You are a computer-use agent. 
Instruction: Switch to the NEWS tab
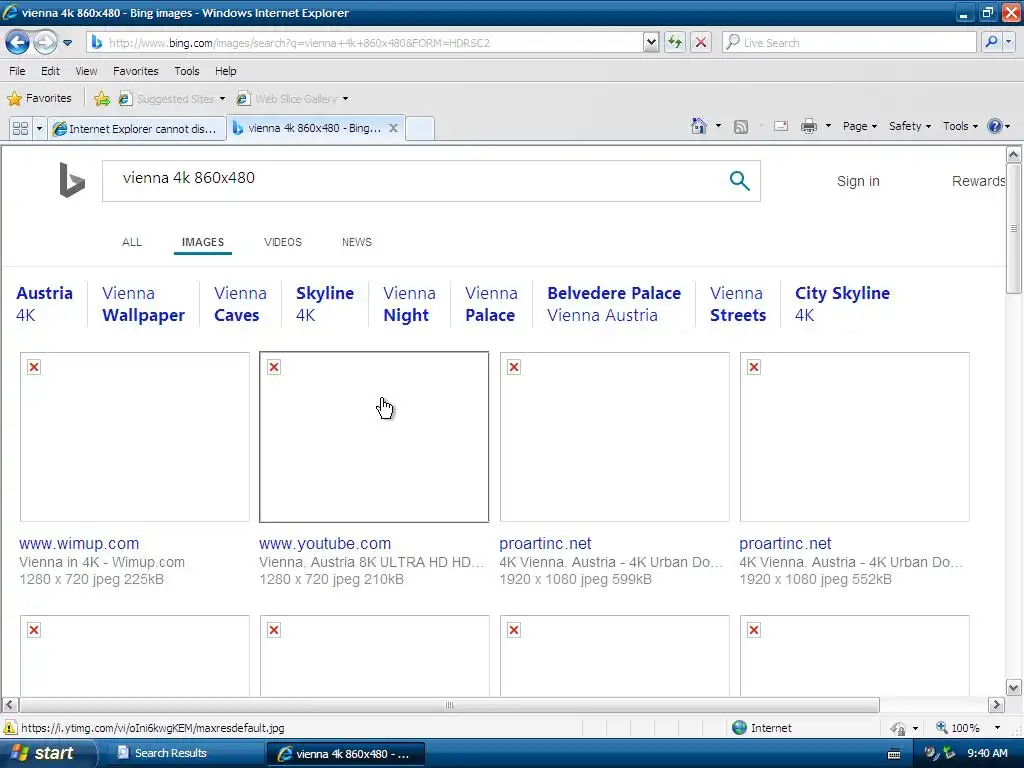point(357,242)
